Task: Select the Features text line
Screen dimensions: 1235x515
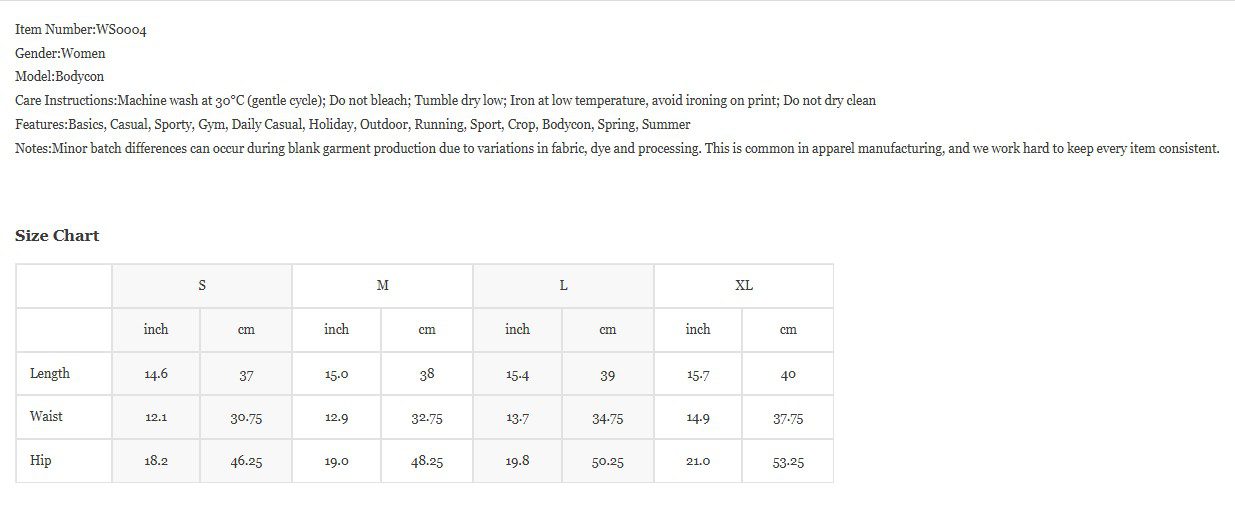Action: [x=352, y=125]
